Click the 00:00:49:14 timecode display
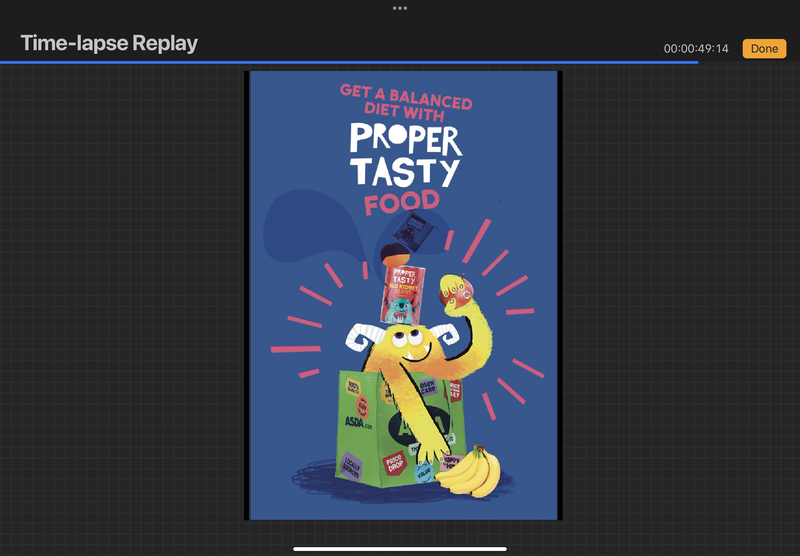Image resolution: width=800 pixels, height=556 pixels. tap(696, 49)
